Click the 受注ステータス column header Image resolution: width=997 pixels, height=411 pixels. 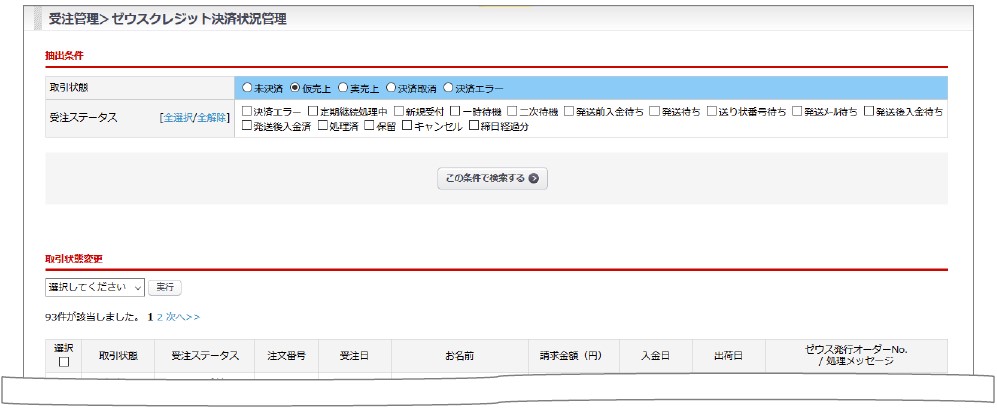pyautogui.click(x=205, y=356)
